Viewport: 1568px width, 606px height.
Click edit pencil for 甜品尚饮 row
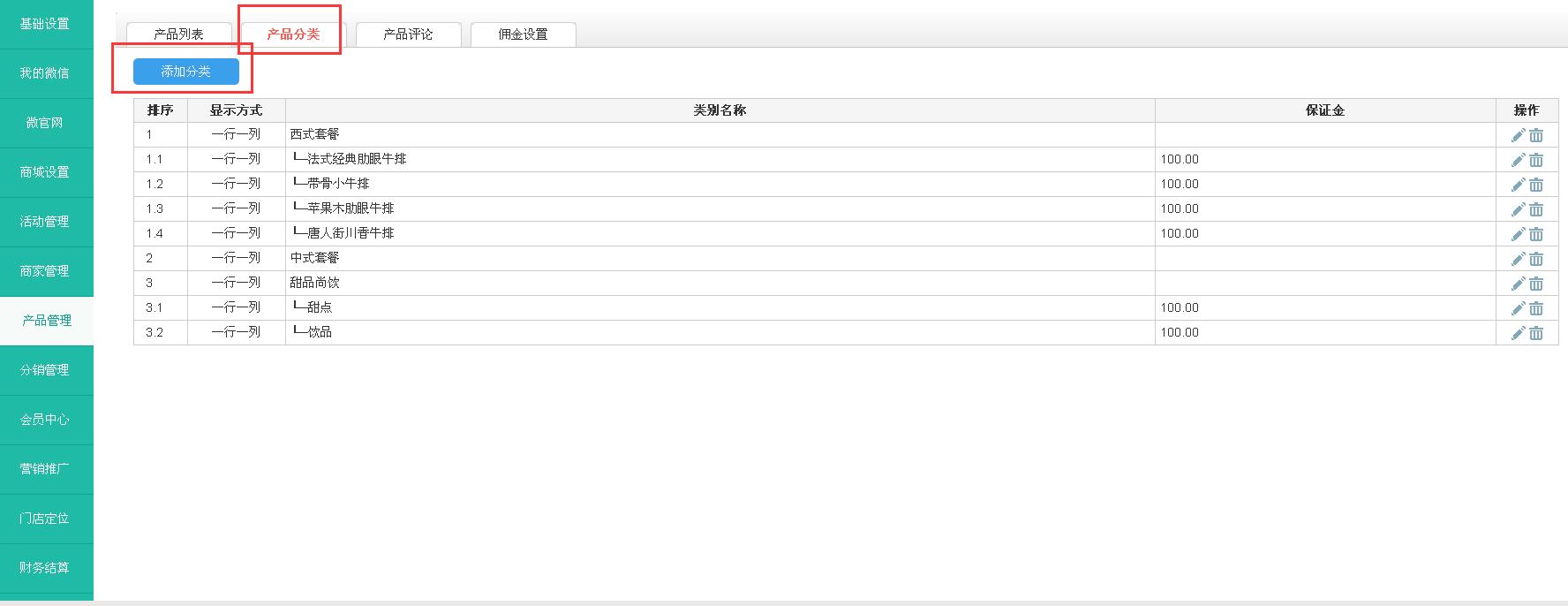[x=1518, y=284]
